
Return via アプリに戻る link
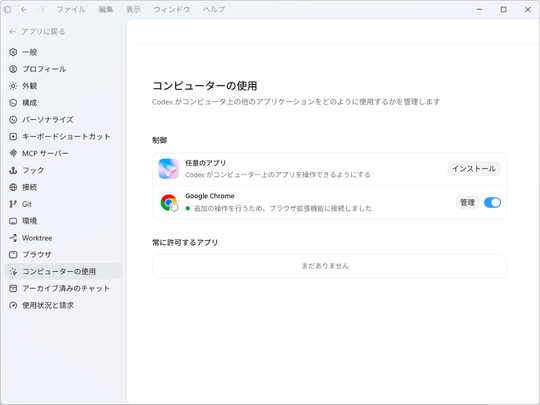pos(43,32)
